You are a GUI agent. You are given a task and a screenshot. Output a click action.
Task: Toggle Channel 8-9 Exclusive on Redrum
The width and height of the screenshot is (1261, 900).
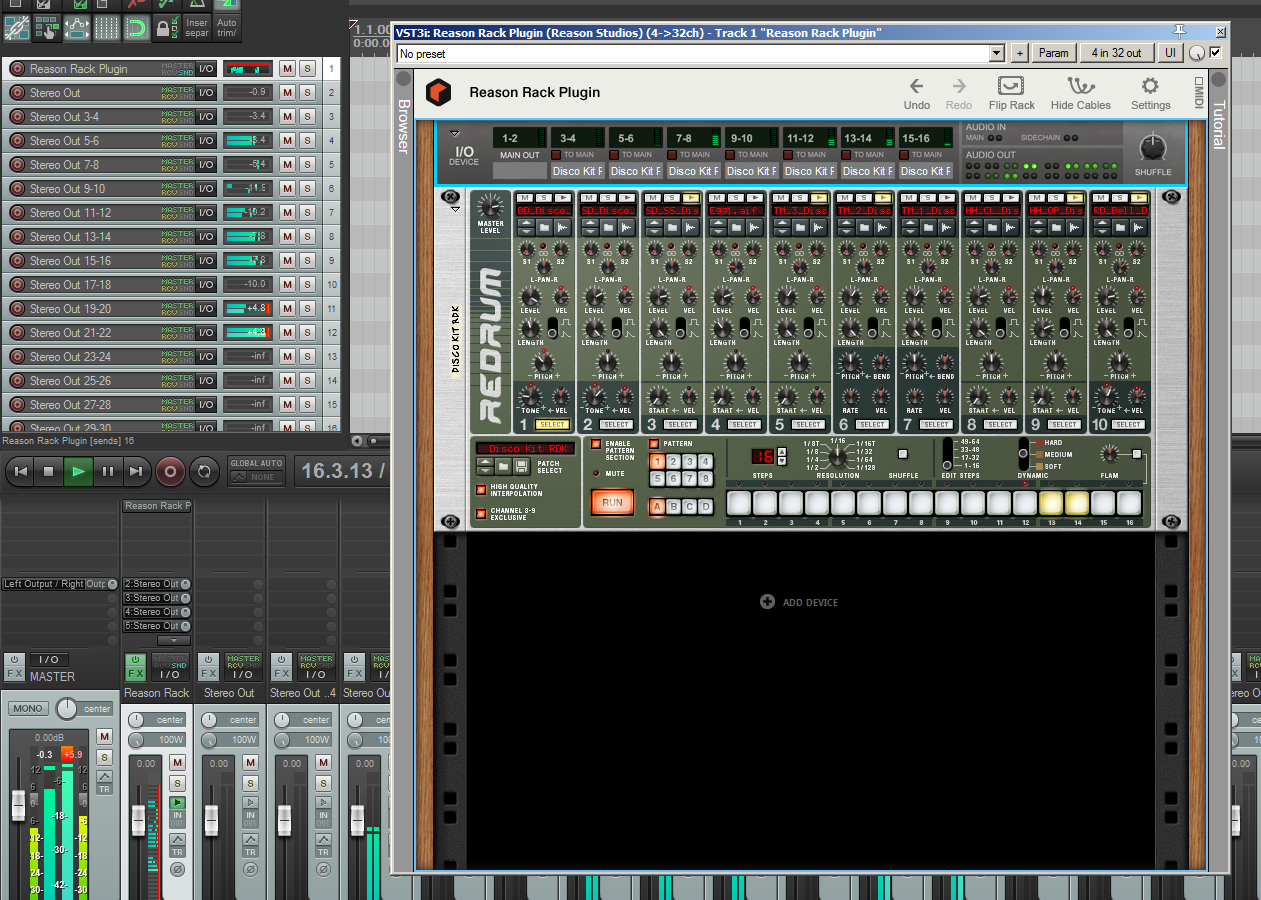tap(481, 514)
